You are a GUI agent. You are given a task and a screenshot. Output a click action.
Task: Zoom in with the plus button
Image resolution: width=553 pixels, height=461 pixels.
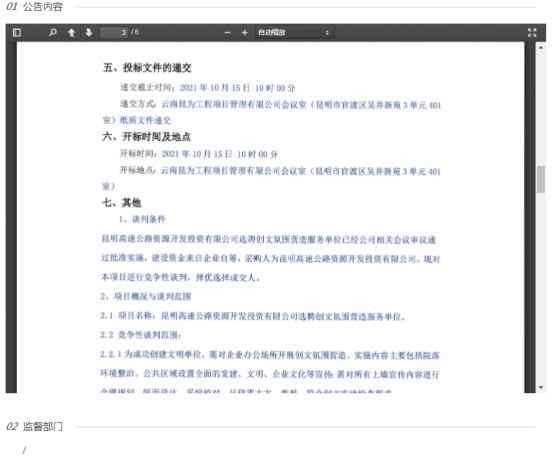point(244,32)
